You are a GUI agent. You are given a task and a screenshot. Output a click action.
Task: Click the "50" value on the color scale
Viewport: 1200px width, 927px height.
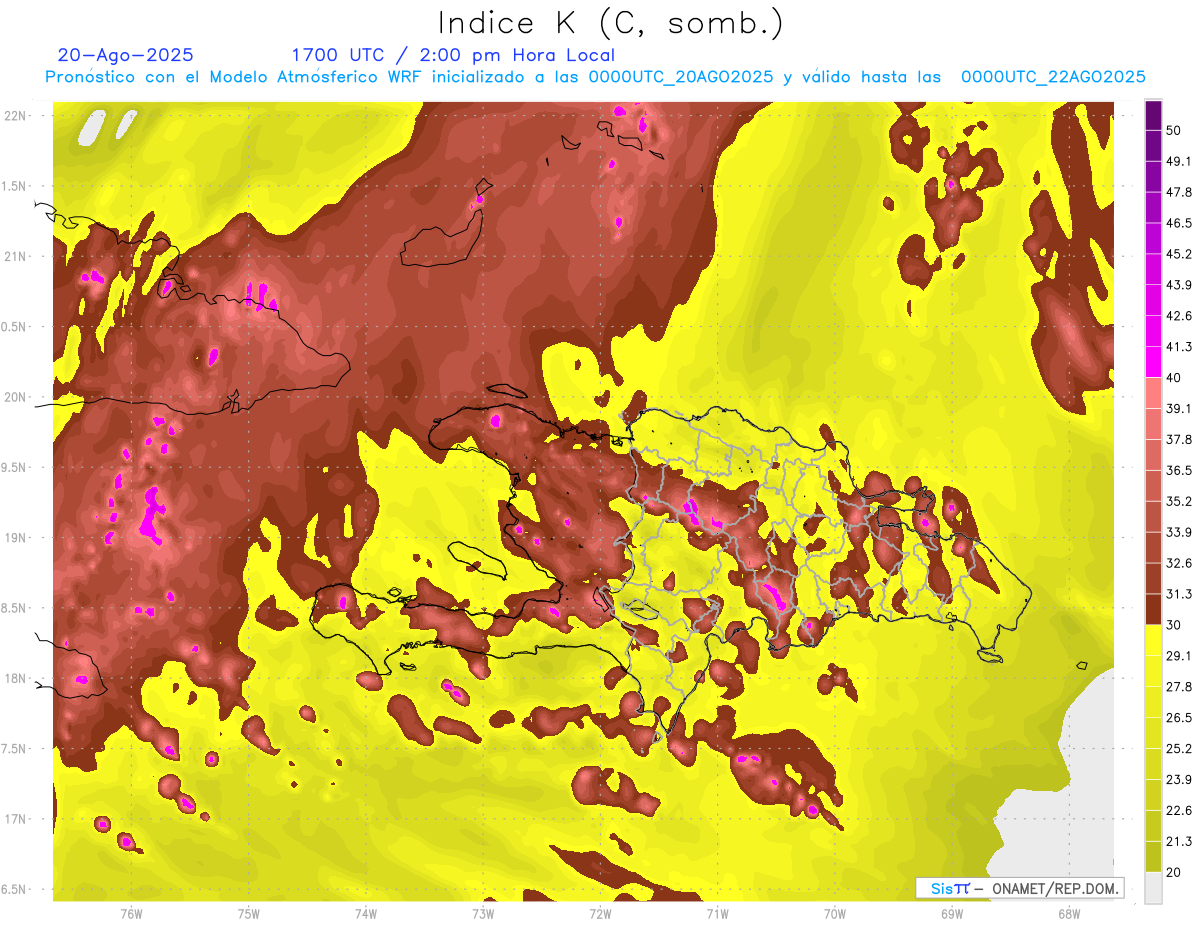point(1175,130)
